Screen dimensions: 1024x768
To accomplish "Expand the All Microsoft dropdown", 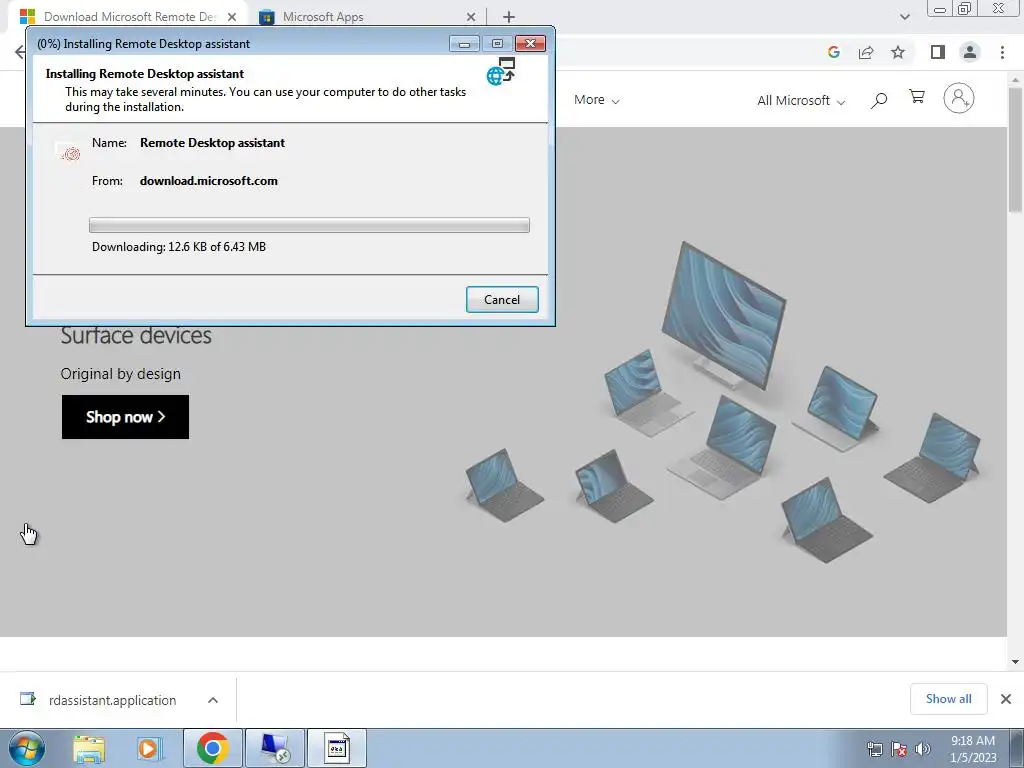I will [x=801, y=101].
